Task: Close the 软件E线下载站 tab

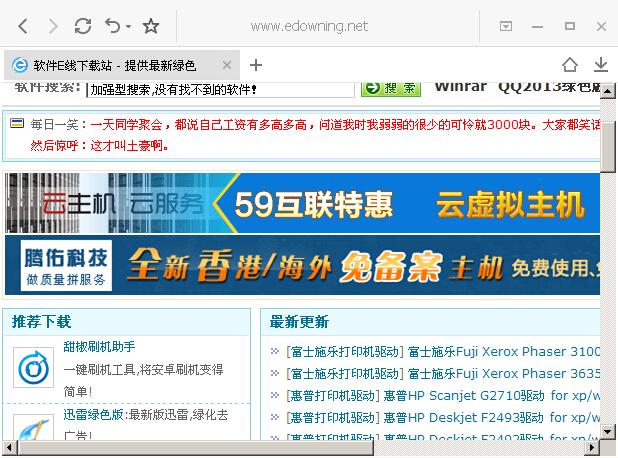Action: coord(227,65)
